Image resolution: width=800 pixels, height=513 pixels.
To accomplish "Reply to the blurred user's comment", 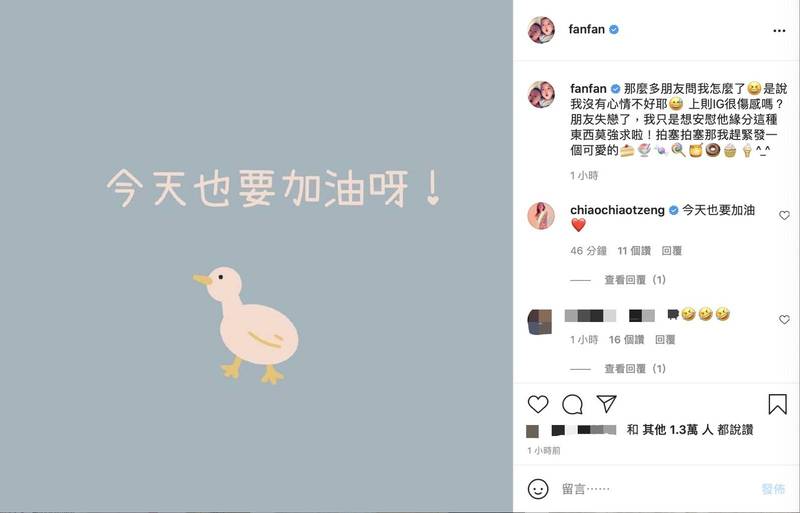I will tap(665, 339).
